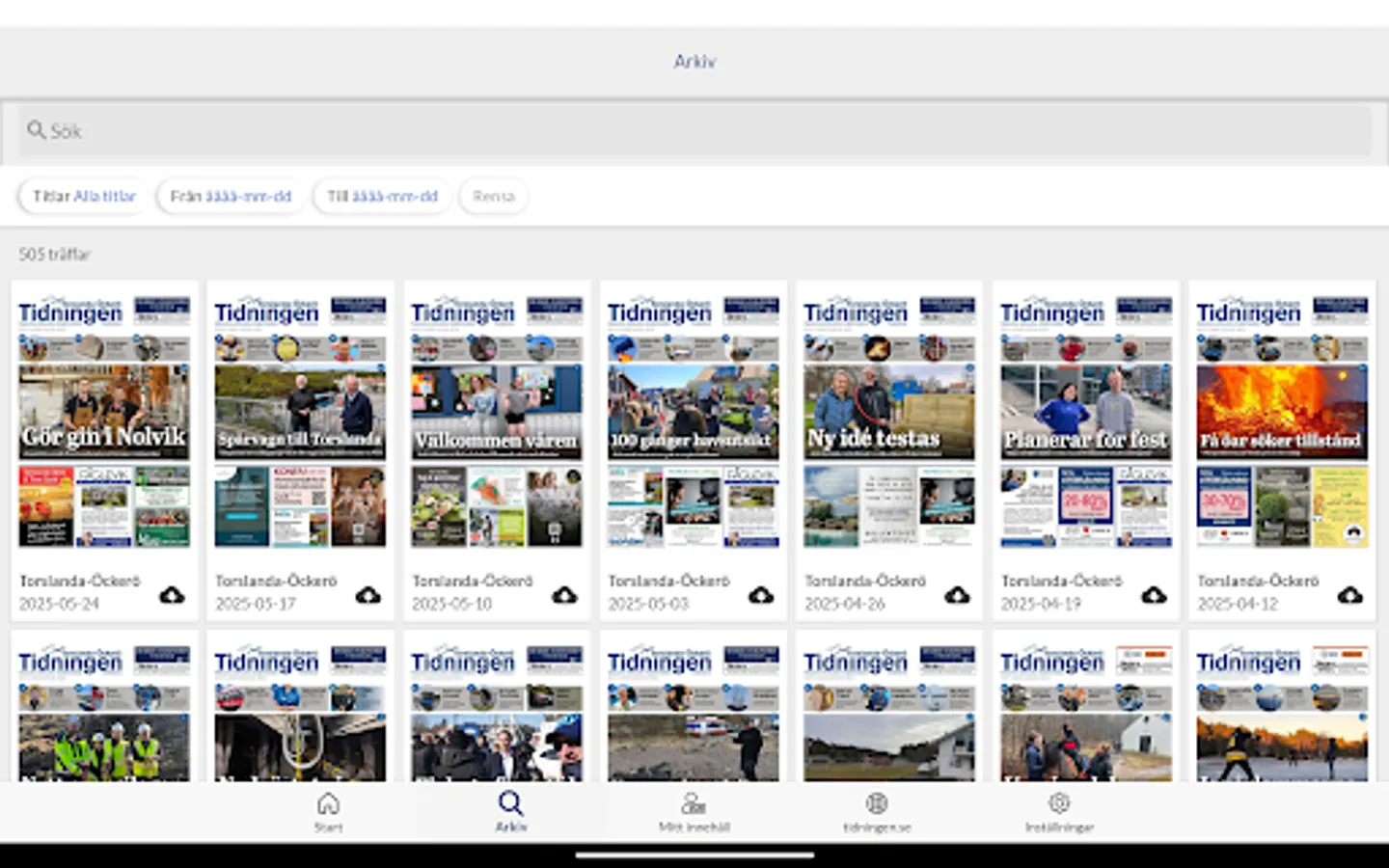Download the 2025-05-24 issue via cloud icon

point(172,595)
